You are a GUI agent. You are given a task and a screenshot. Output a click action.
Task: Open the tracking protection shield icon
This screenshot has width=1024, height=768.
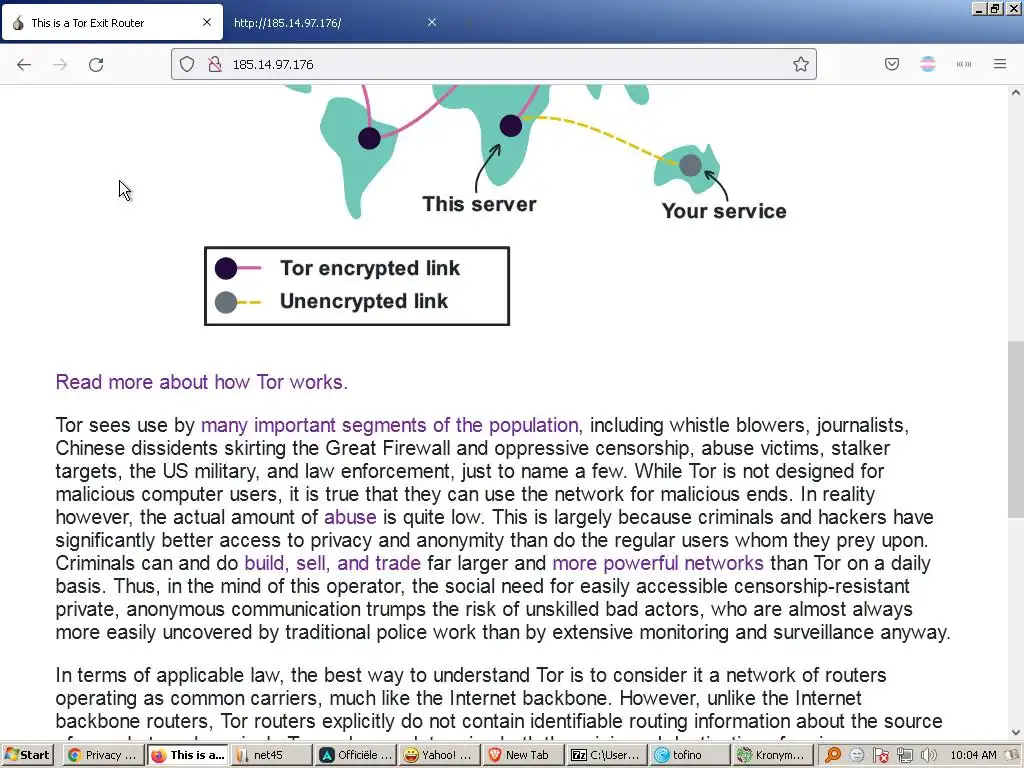[x=187, y=64]
